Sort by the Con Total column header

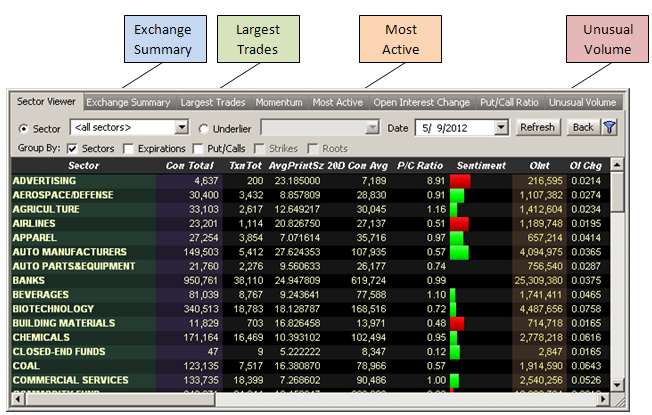[189, 166]
